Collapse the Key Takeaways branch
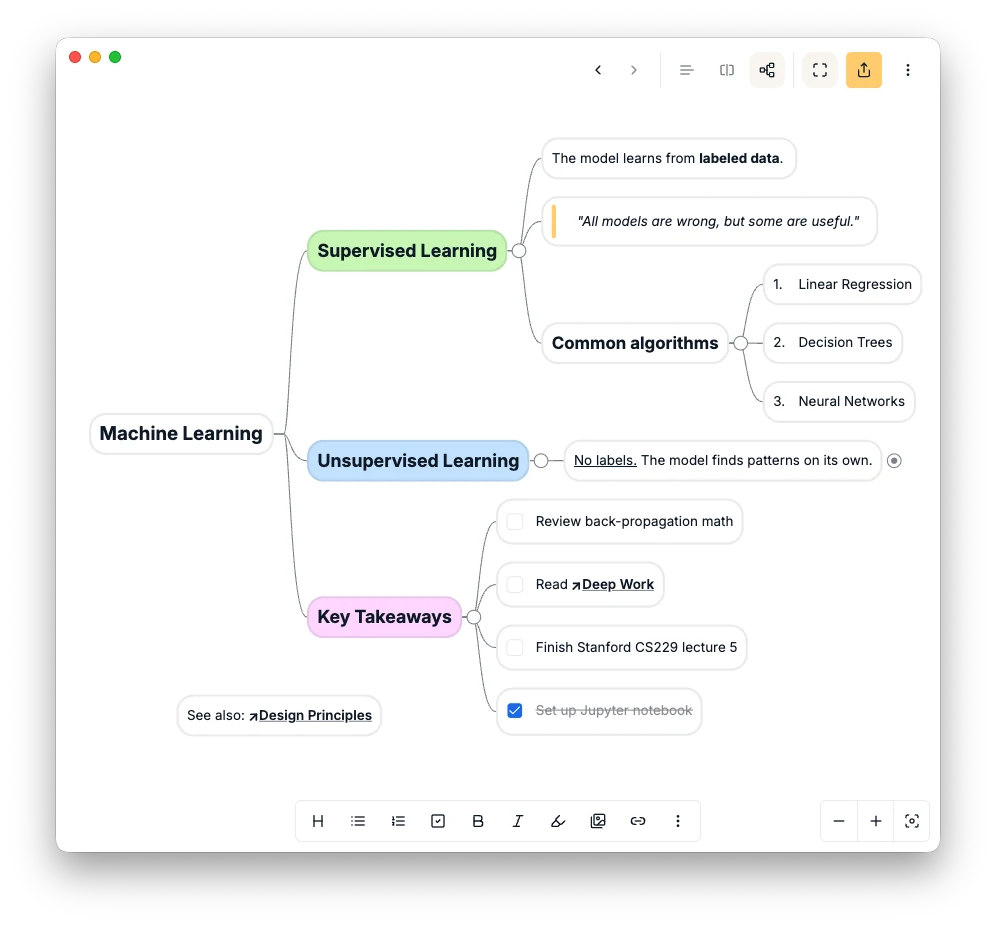This screenshot has height=926, width=996. 475,617
